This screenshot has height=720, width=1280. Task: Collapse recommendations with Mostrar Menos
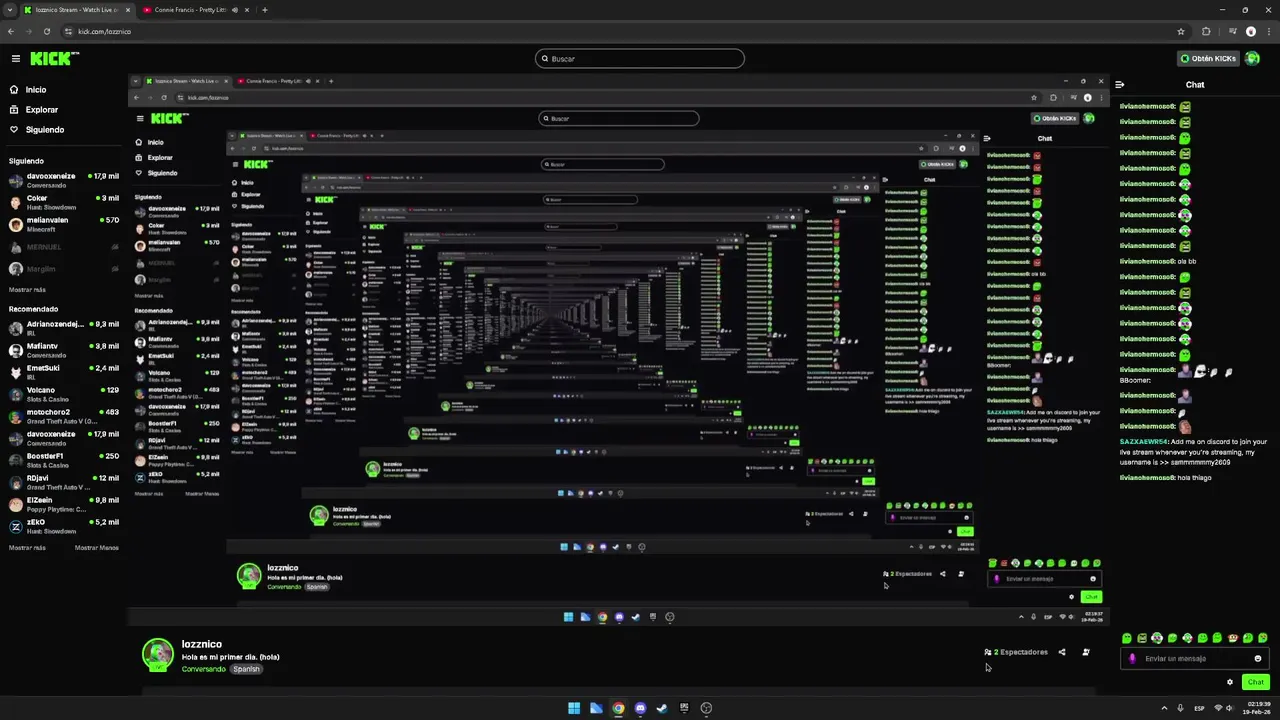coord(97,548)
